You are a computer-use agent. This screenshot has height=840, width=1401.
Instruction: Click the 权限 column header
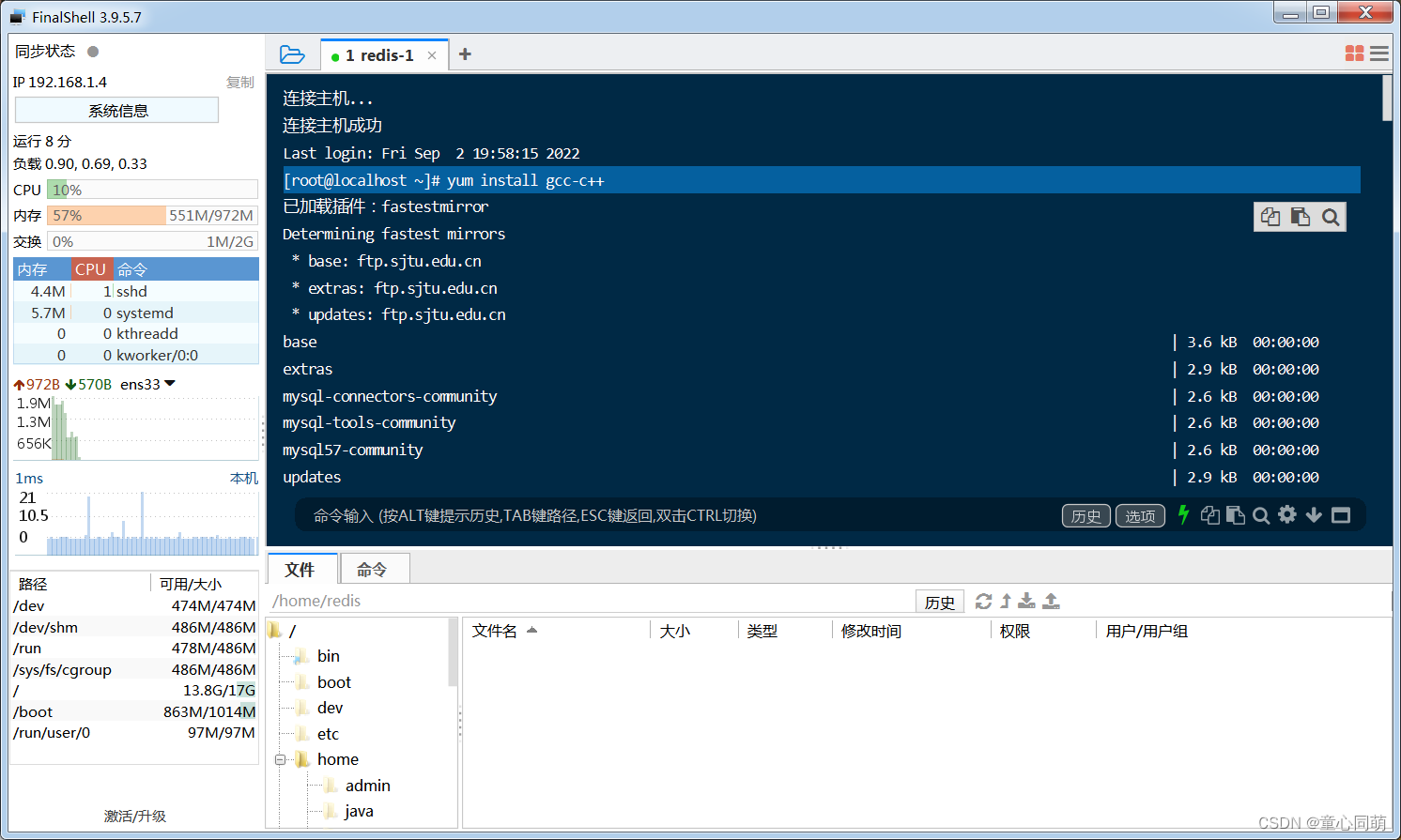(x=1015, y=631)
